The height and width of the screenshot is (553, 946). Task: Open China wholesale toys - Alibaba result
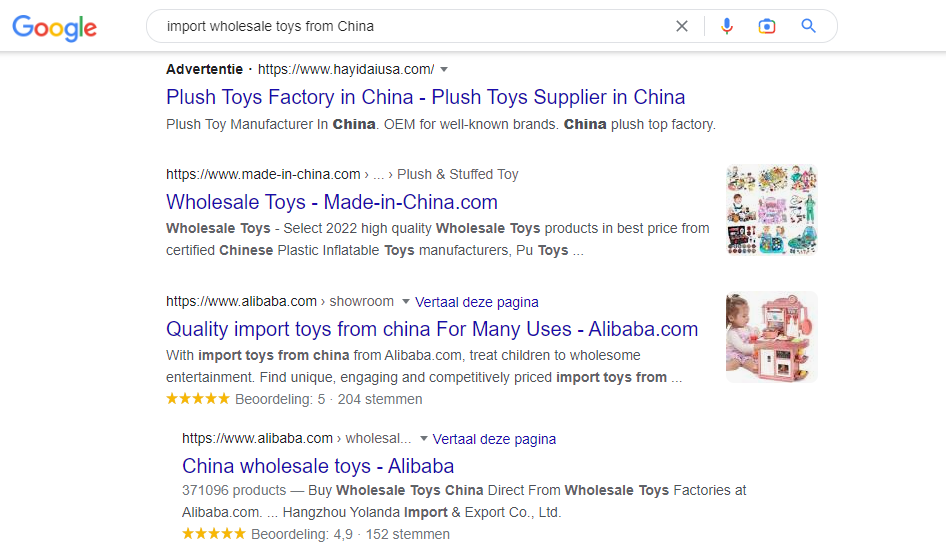click(x=318, y=466)
